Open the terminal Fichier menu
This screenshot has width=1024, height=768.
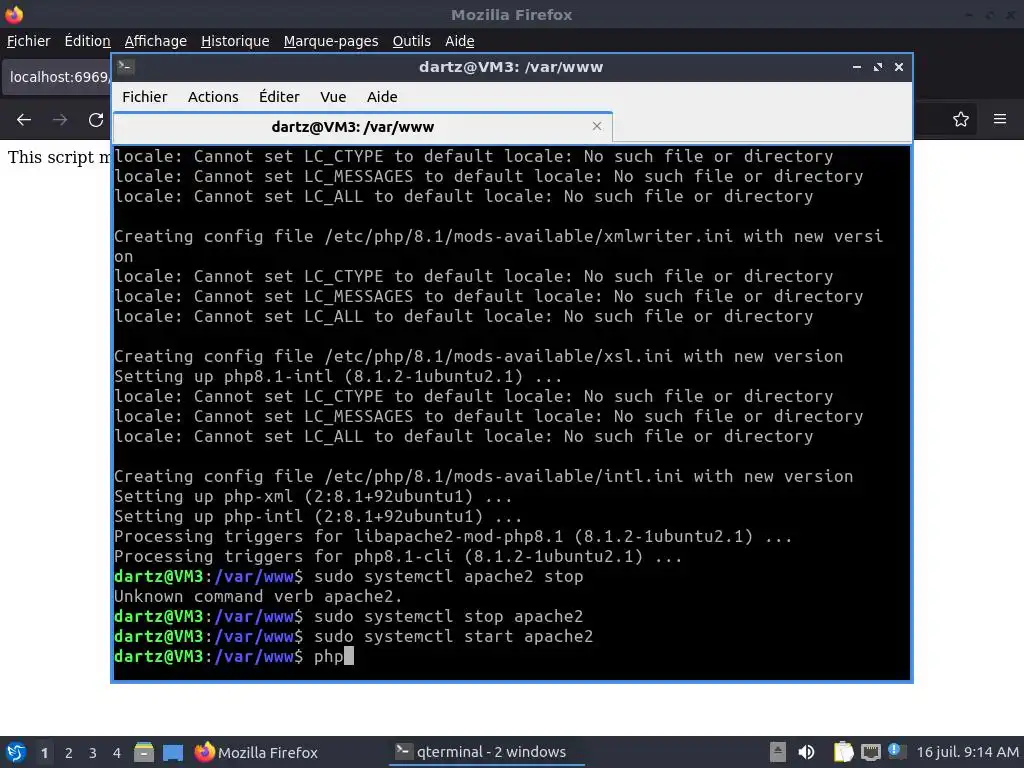click(x=144, y=97)
